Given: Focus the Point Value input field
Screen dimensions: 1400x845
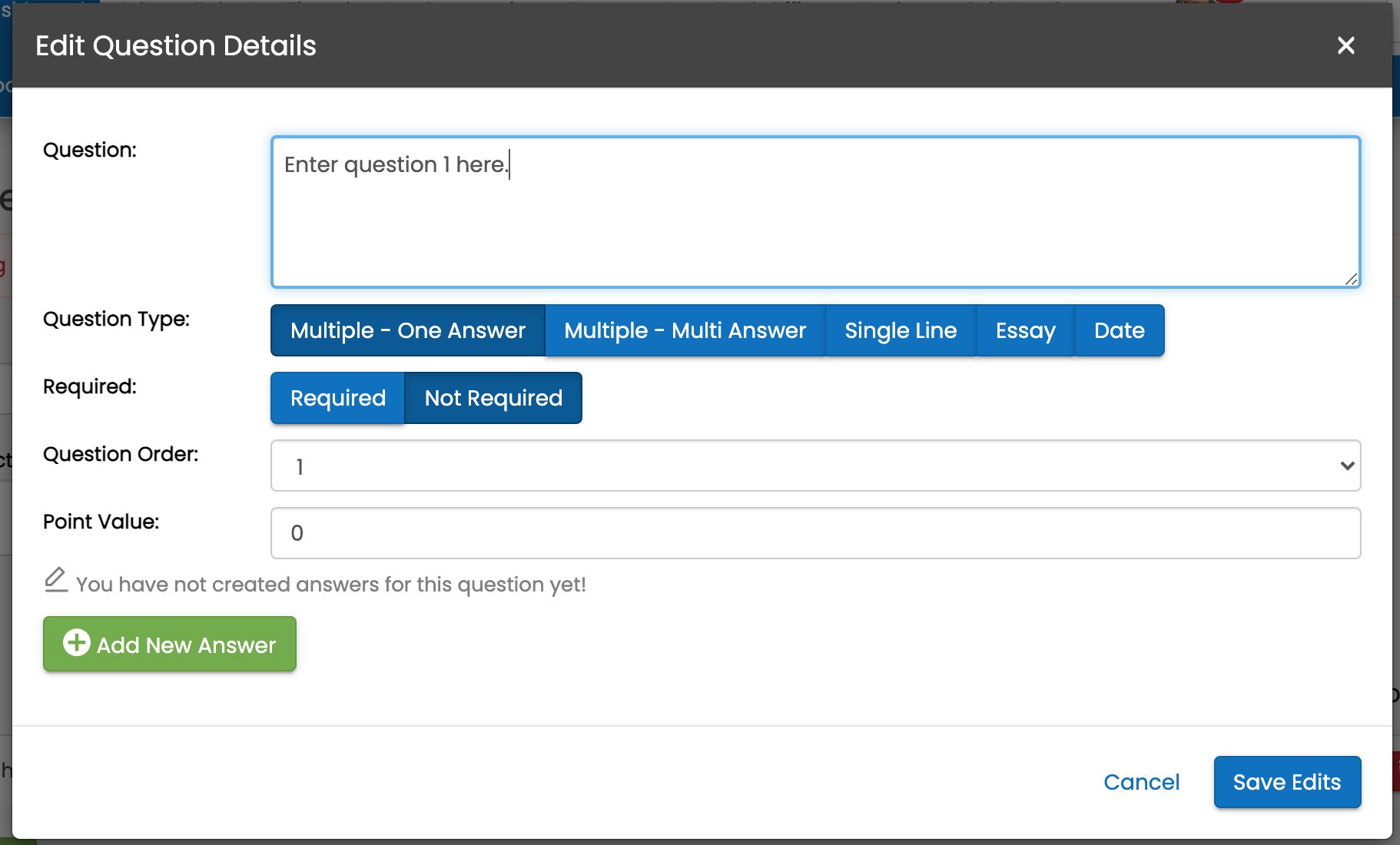Looking at the screenshot, I should point(814,533).
